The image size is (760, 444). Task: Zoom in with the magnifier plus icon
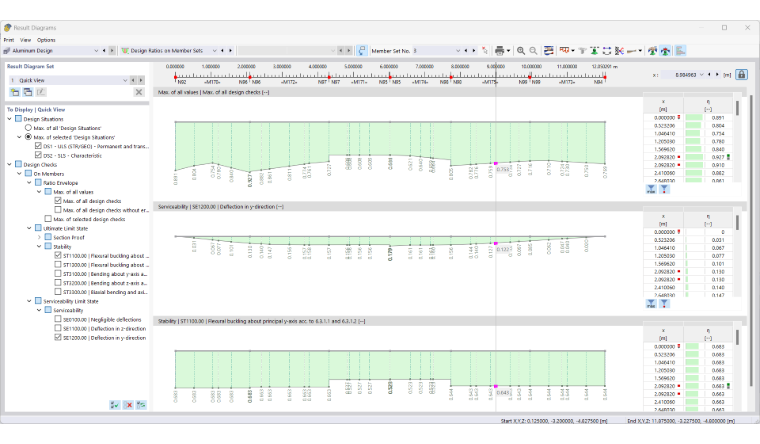pos(521,50)
